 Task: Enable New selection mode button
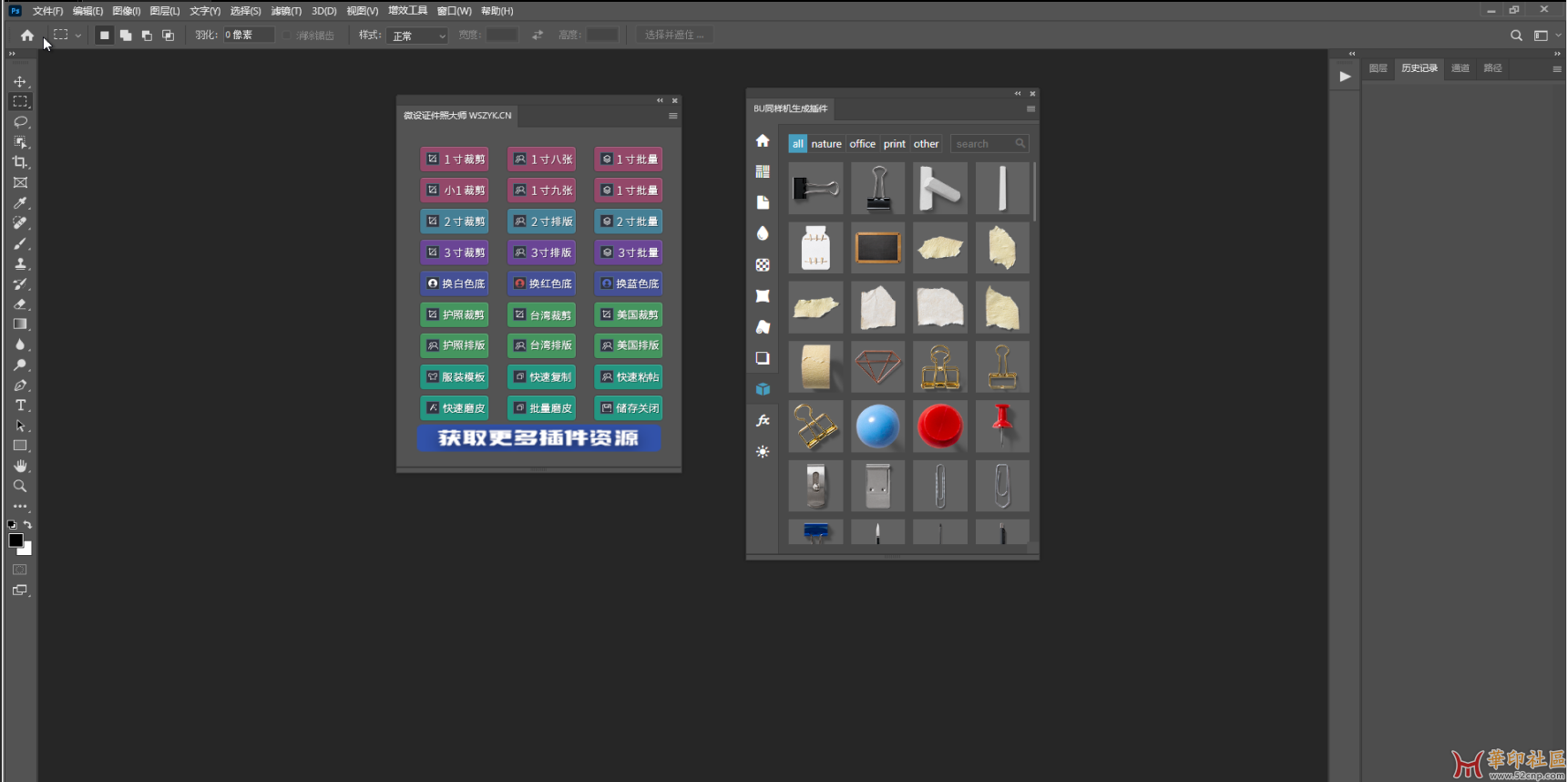click(104, 35)
